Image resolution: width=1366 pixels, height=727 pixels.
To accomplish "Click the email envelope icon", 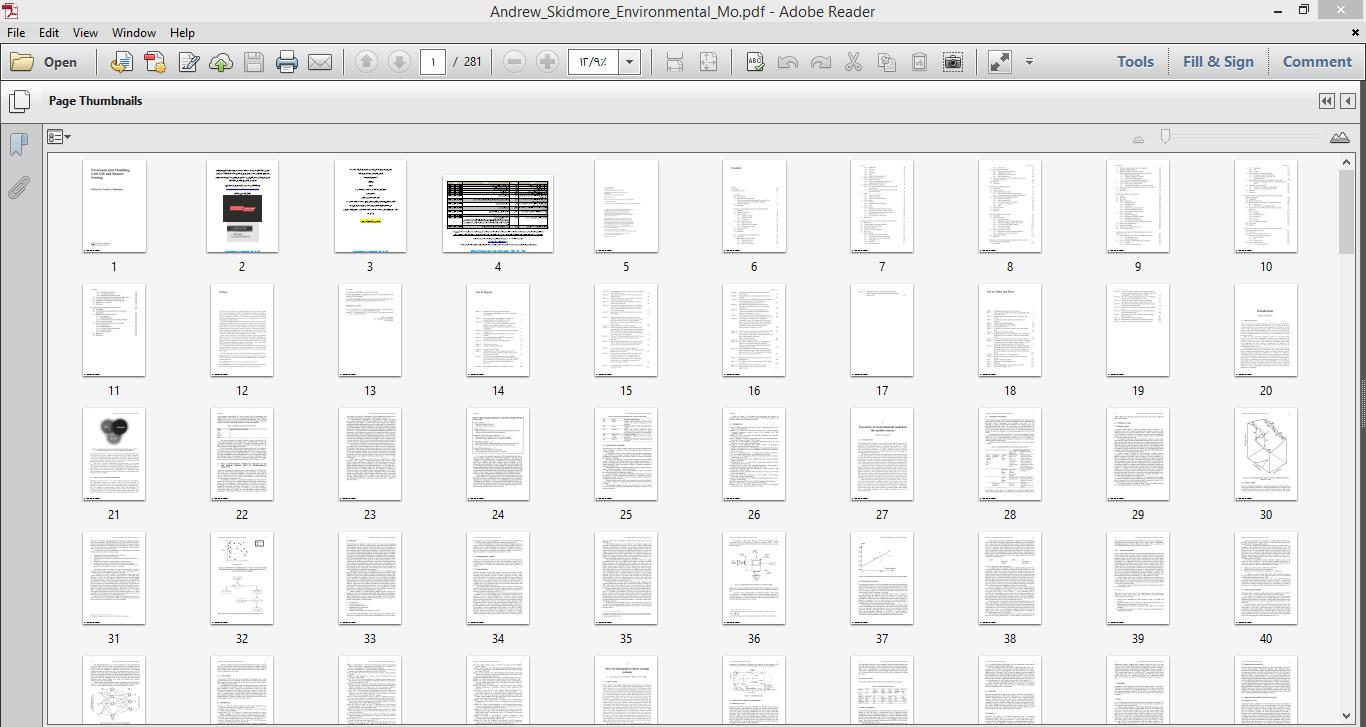I will click(x=320, y=62).
